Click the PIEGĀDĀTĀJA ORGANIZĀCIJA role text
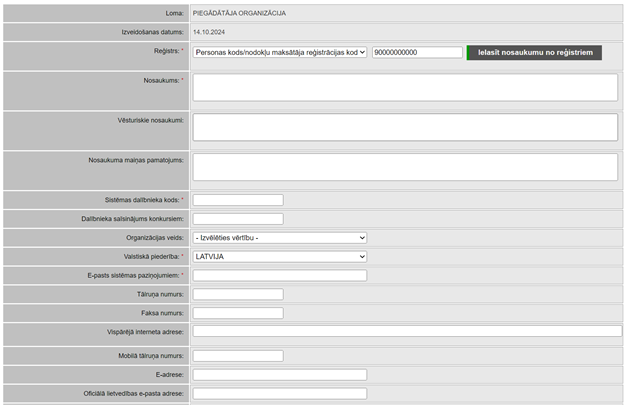 (239, 13)
